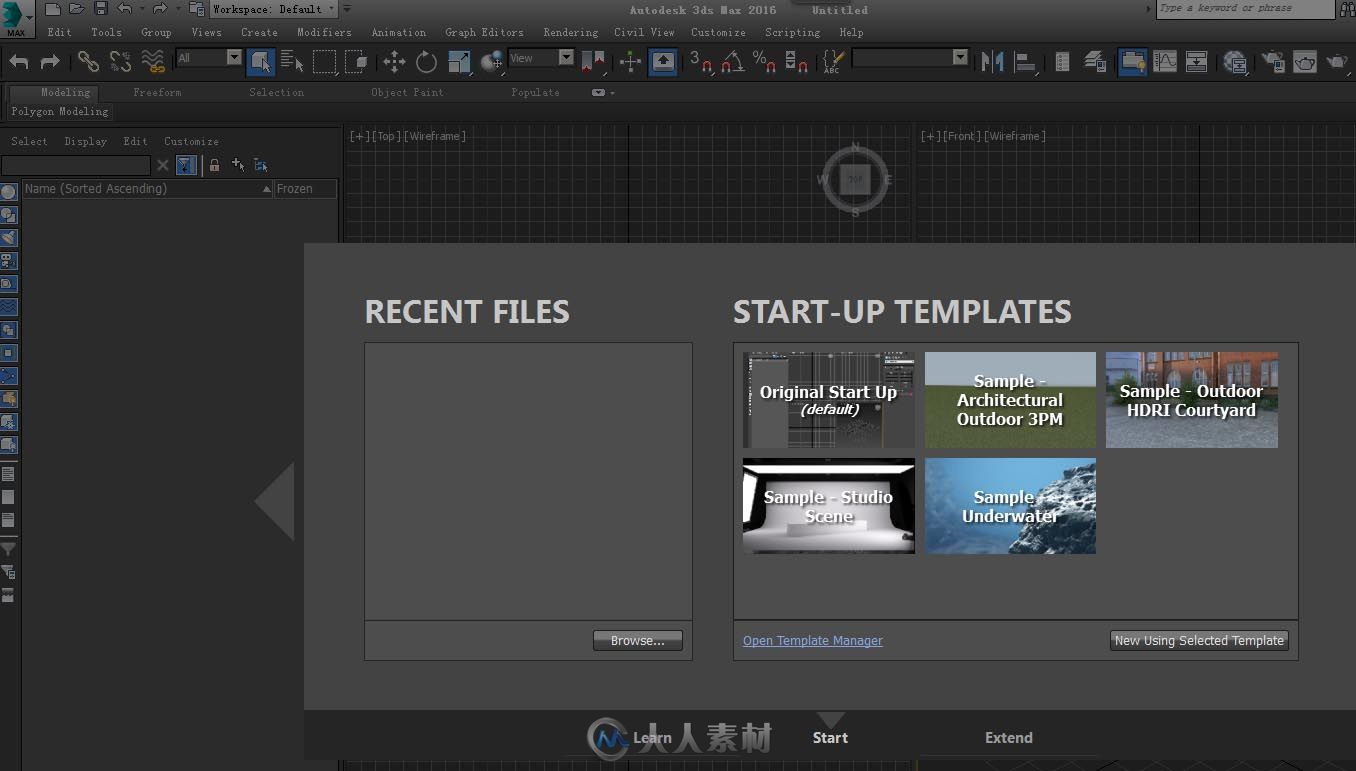The width and height of the screenshot is (1356, 771).
Task: Activate the Select and Place tool
Action: 491,62
